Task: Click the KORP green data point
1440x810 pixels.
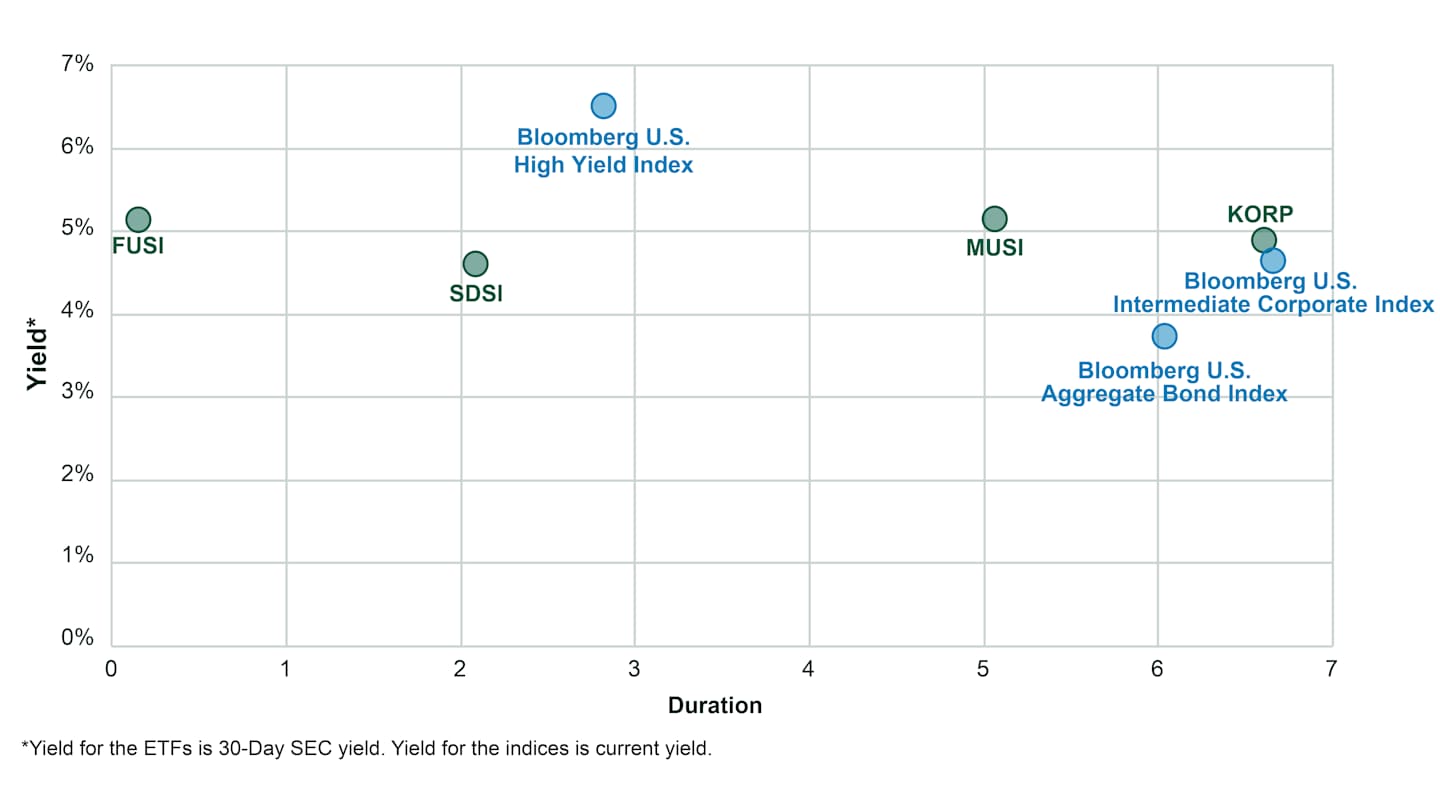Action: (1263, 240)
